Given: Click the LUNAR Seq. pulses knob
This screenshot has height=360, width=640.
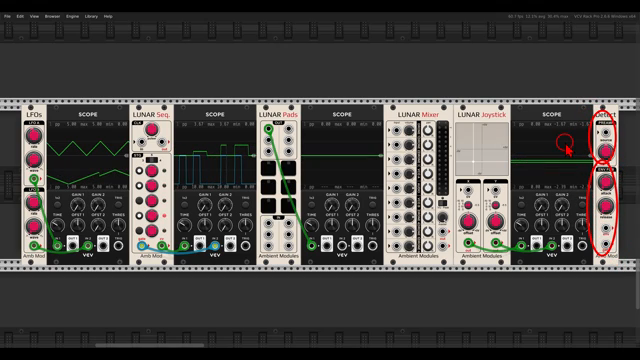Looking at the screenshot, I should pyautogui.click(x=151, y=130).
